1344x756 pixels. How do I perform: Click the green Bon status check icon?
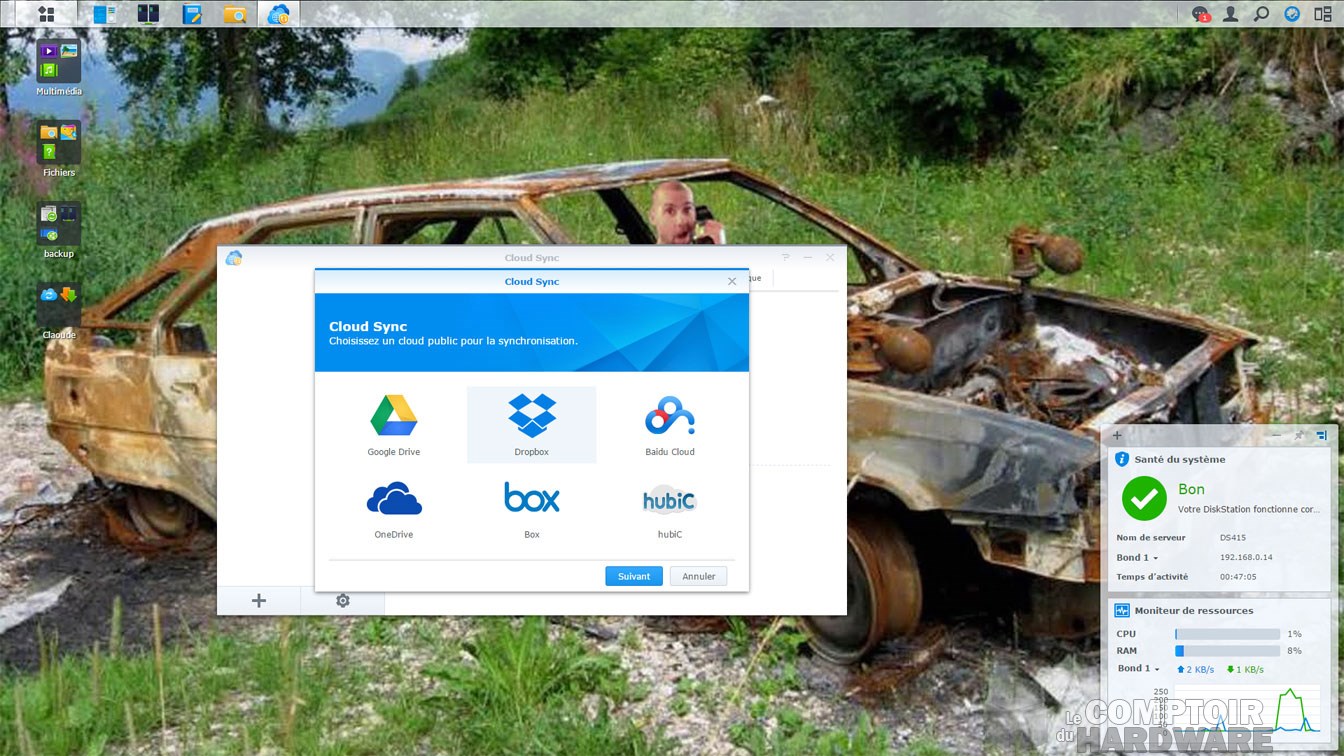1144,498
